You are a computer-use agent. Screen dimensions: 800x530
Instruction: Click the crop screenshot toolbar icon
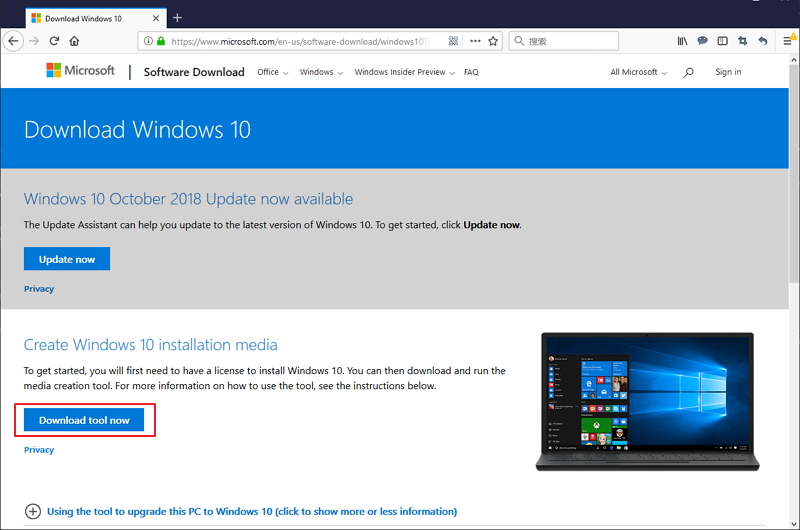(x=742, y=41)
